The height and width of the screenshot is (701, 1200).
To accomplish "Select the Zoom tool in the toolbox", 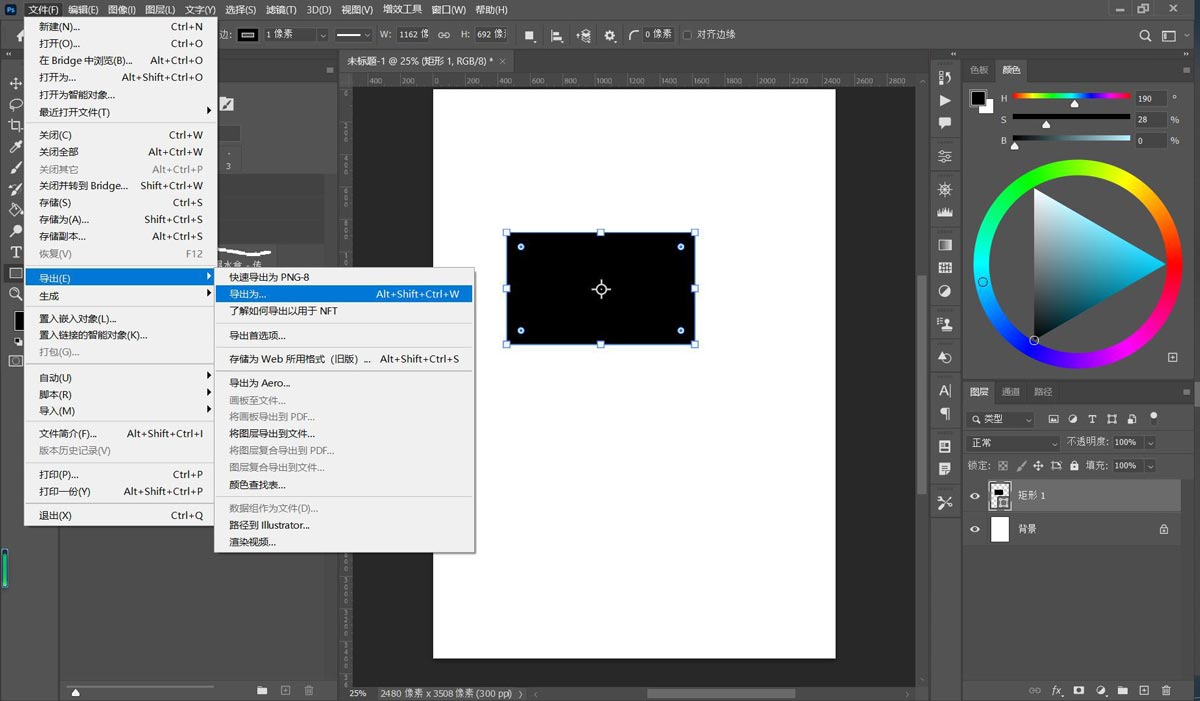I will pyautogui.click(x=15, y=294).
